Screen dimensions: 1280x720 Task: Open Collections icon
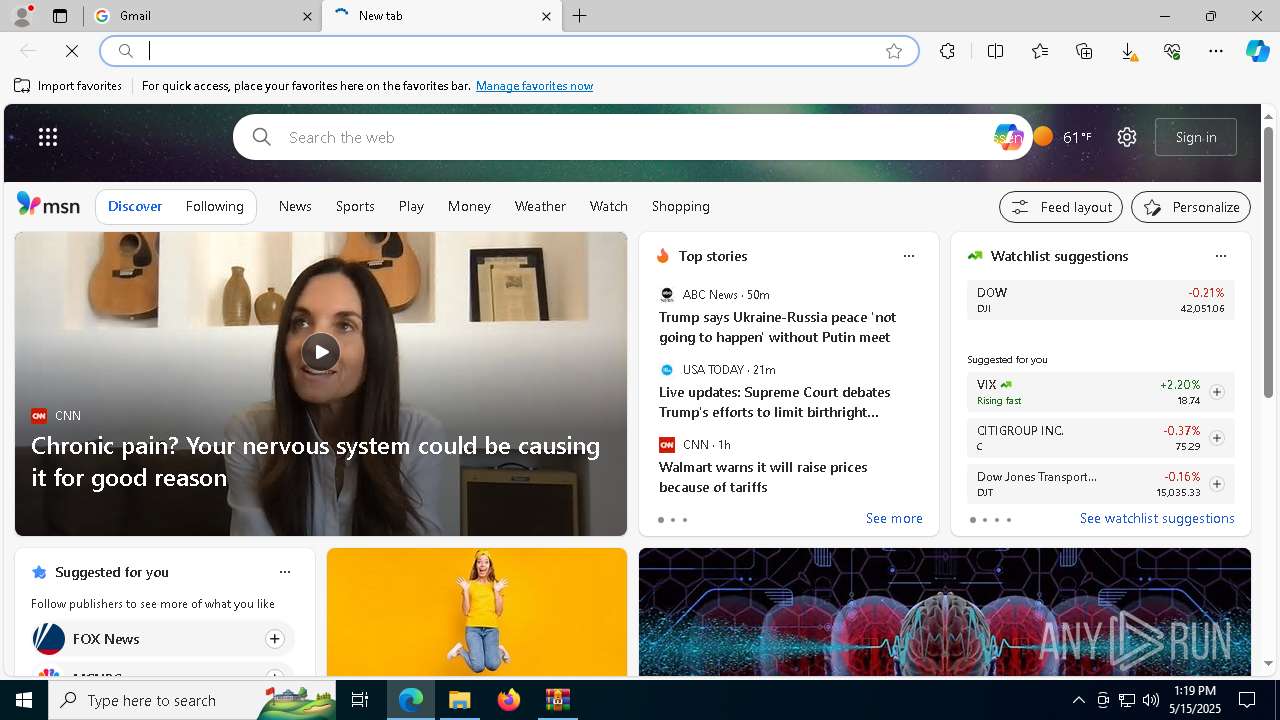[1084, 51]
